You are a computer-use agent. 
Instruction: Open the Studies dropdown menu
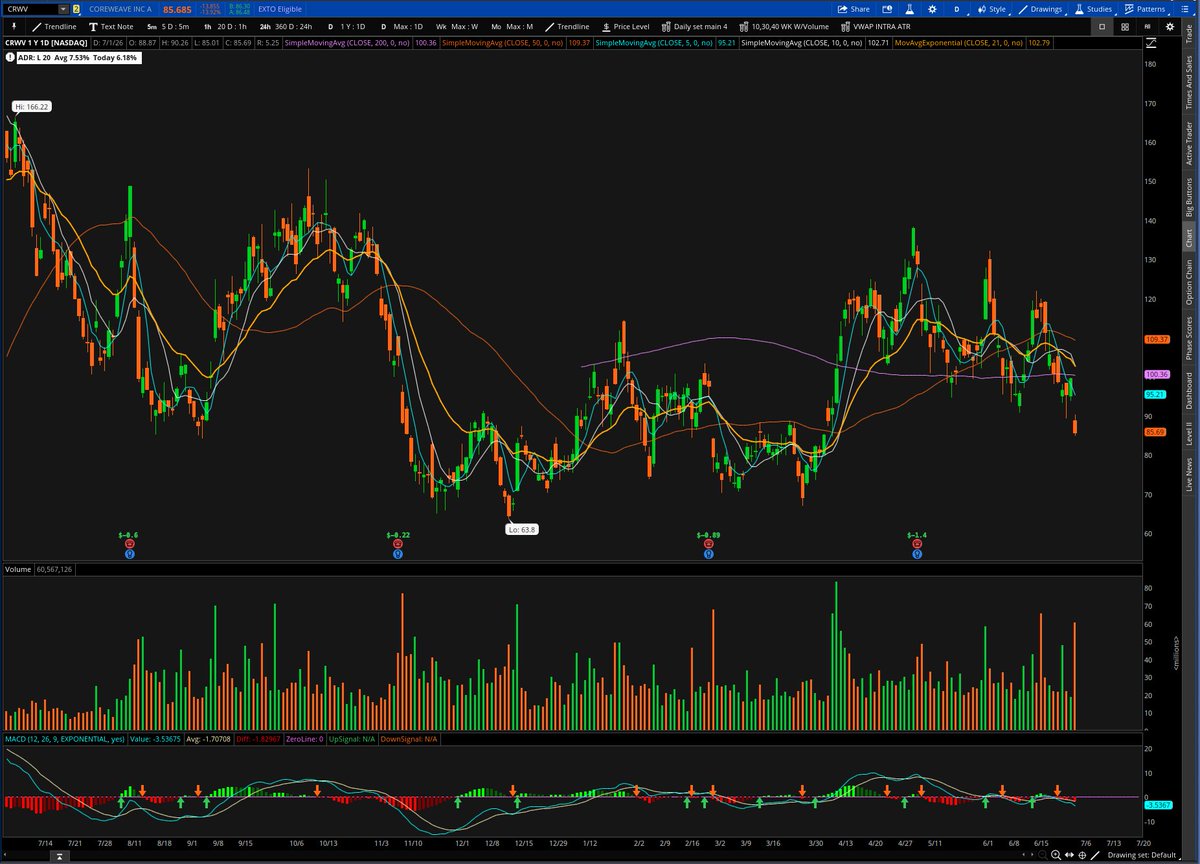point(1094,9)
